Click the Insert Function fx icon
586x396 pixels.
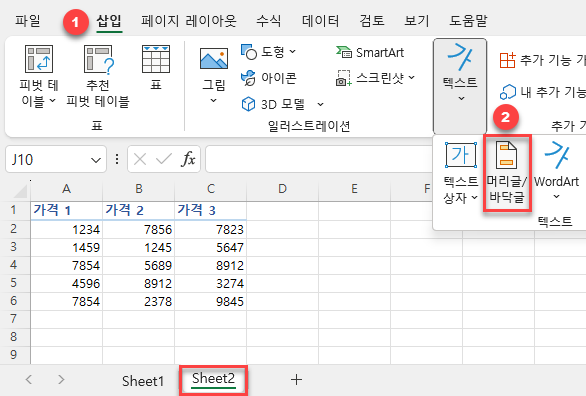[188, 160]
